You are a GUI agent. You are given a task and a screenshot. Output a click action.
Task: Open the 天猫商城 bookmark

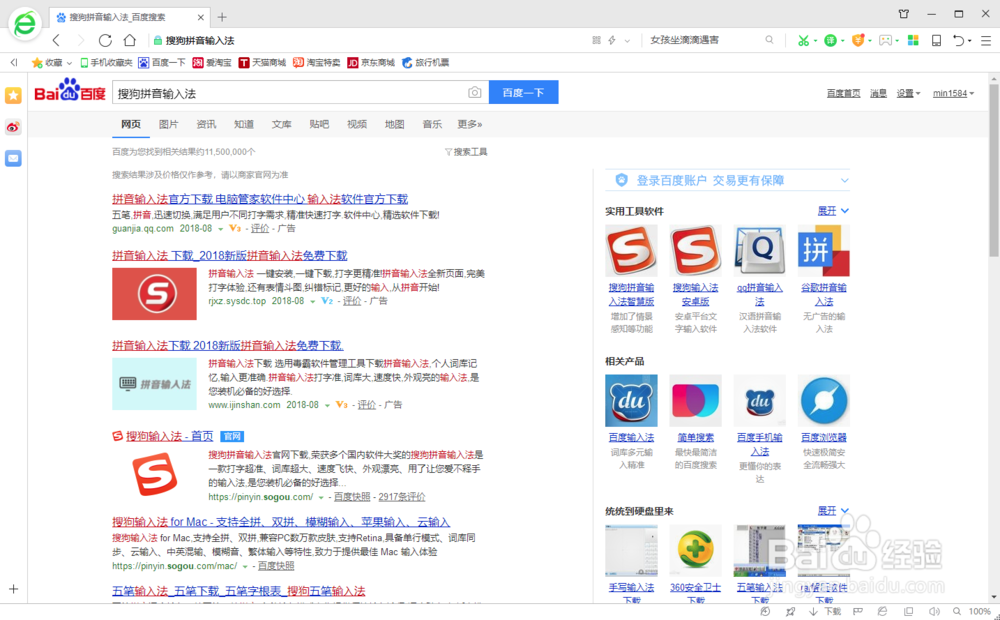262,63
